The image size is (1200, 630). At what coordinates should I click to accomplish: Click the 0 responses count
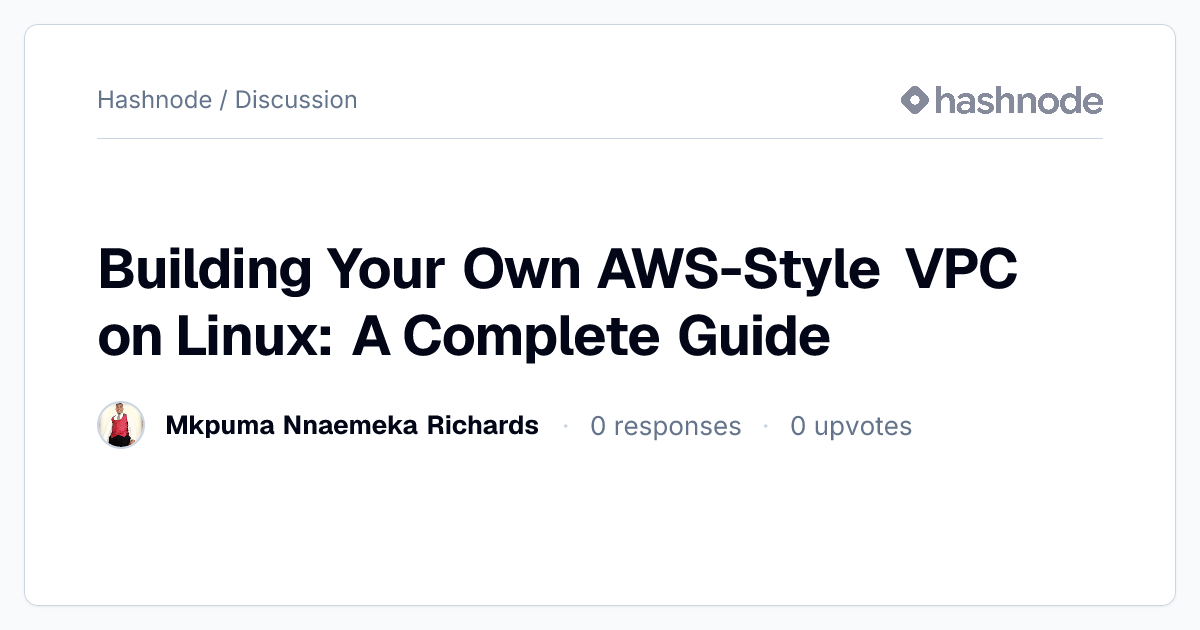pyautogui.click(x=666, y=426)
